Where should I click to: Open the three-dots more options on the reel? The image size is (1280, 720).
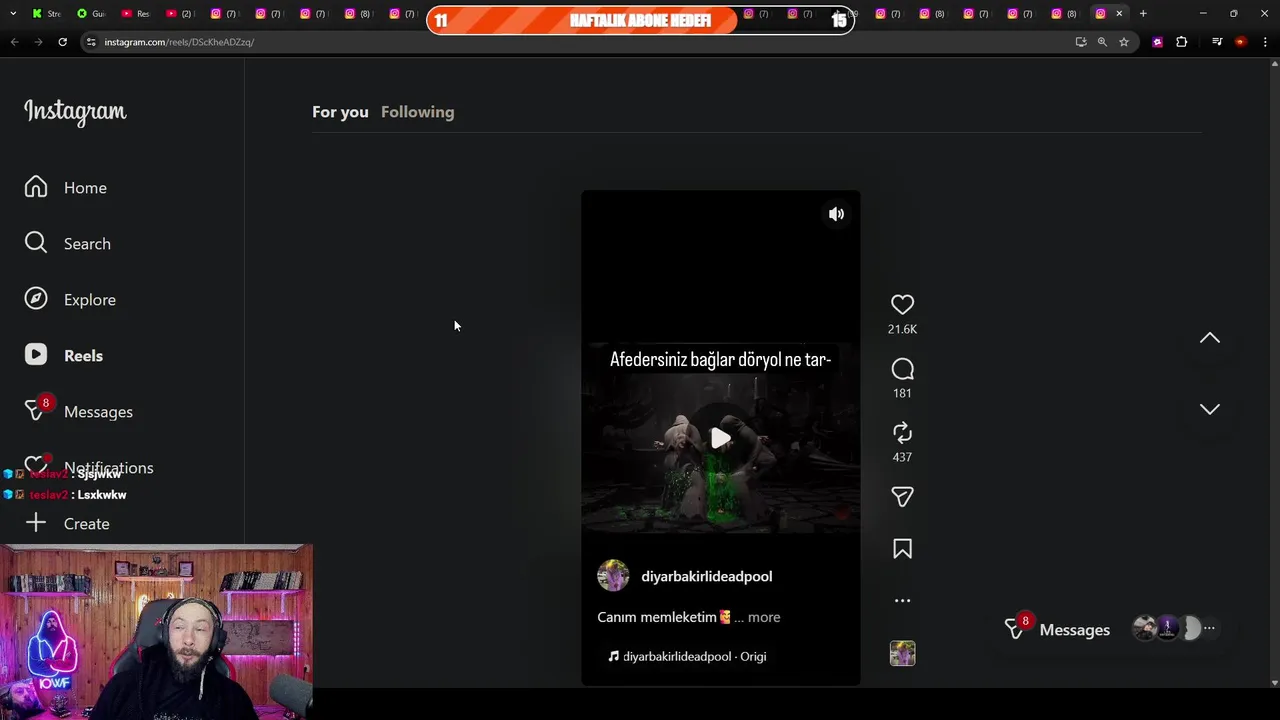pyautogui.click(x=902, y=601)
